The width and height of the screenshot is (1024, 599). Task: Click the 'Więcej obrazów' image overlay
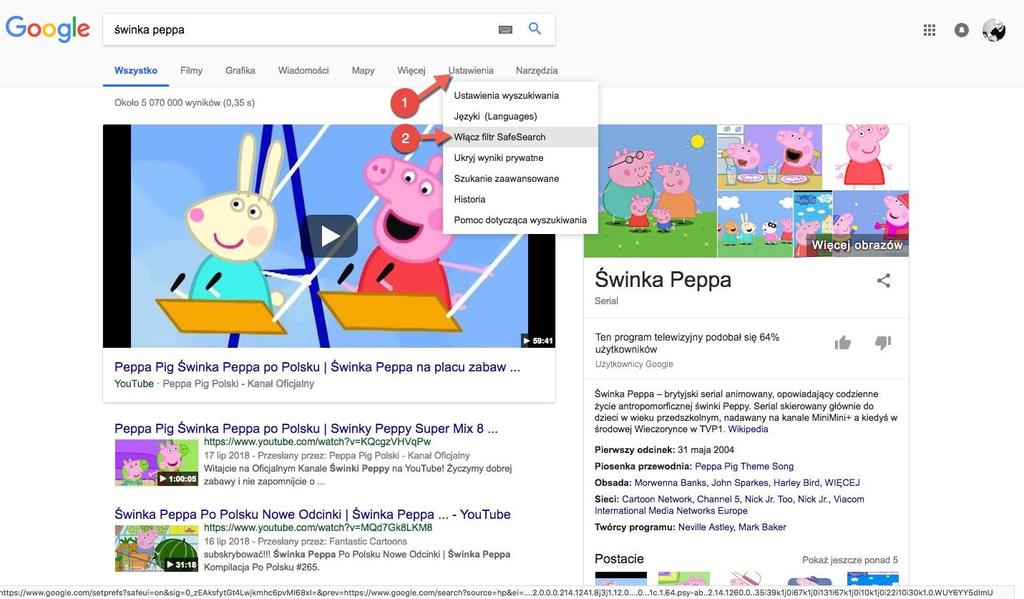tap(856, 245)
